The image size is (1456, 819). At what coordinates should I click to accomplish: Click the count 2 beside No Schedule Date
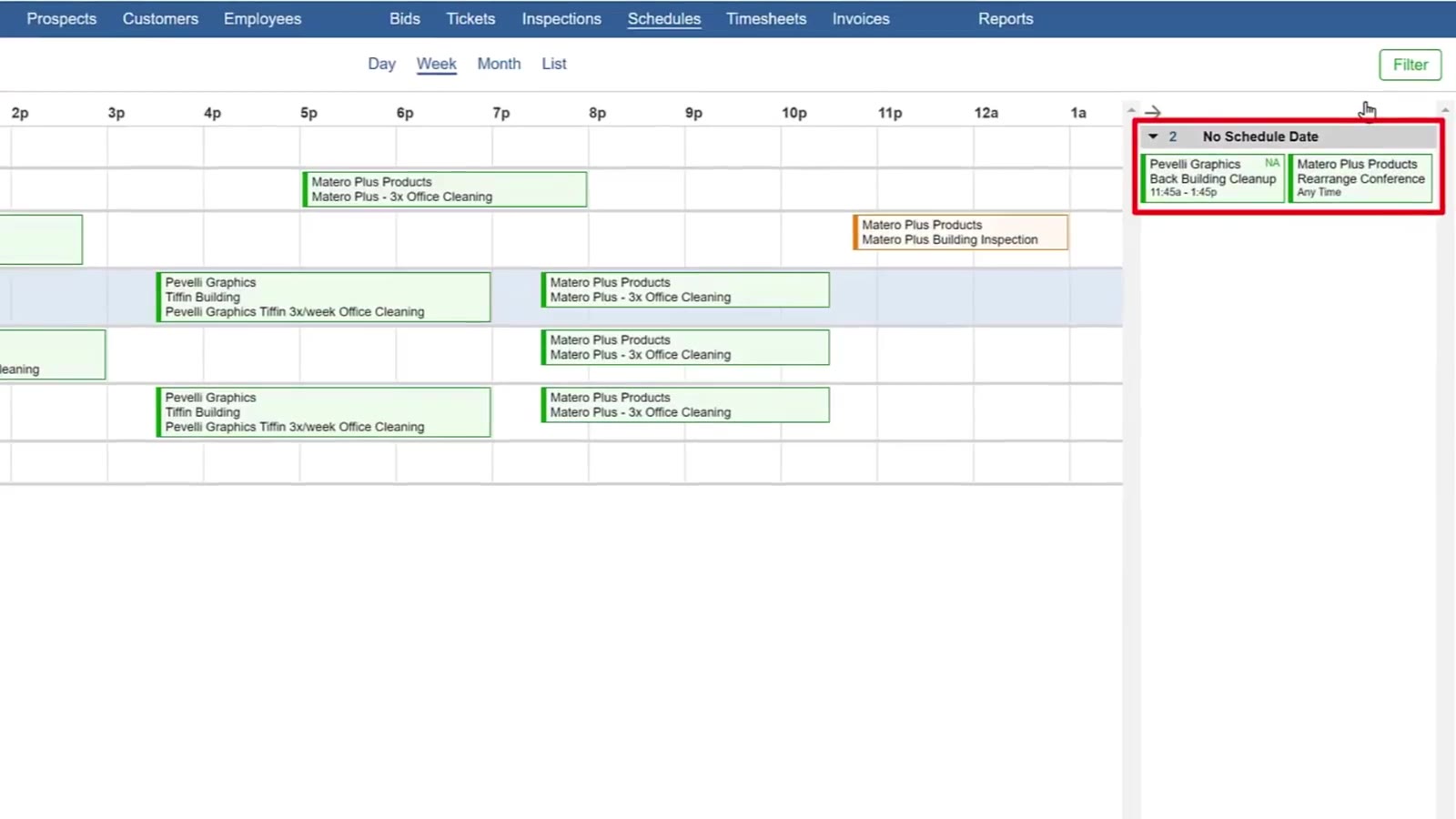pos(1173,136)
